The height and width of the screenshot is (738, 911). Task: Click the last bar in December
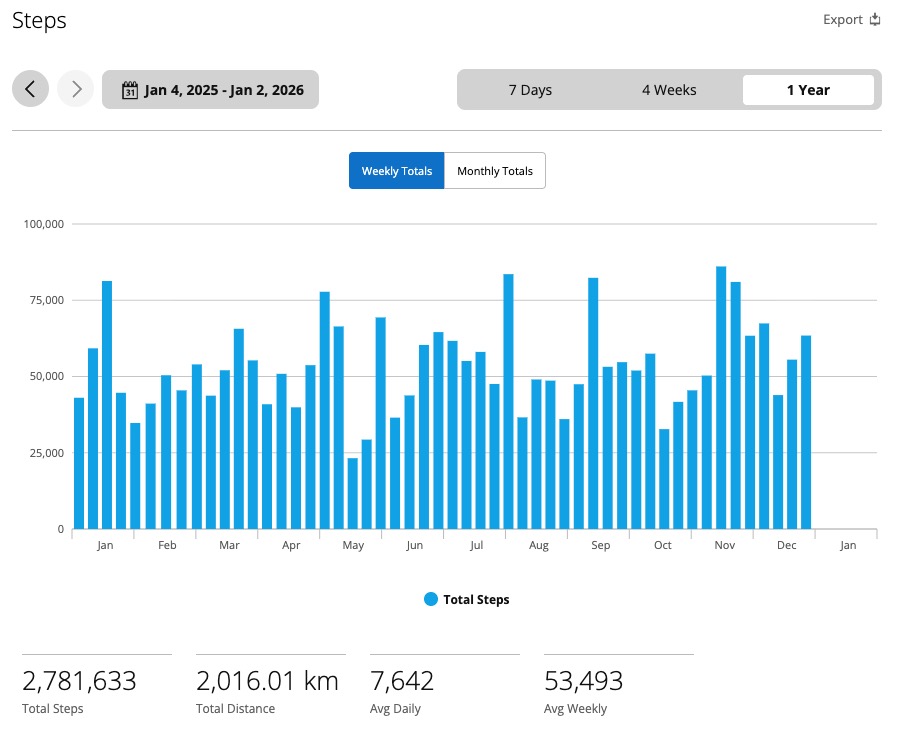[806, 432]
